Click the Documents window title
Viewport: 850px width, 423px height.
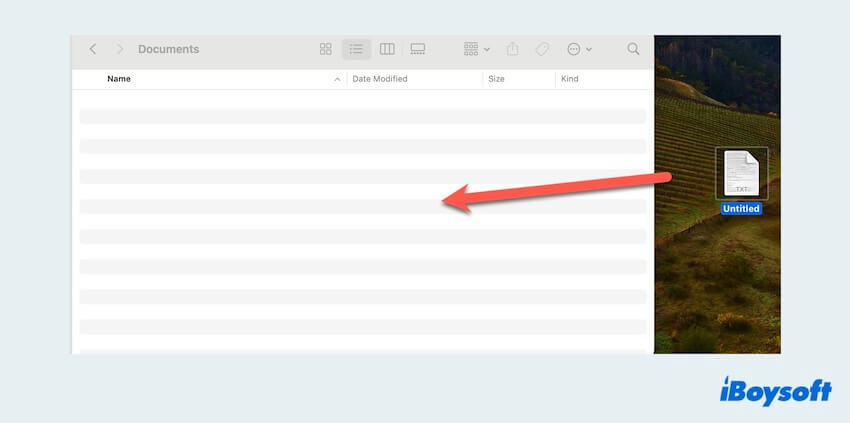168,49
